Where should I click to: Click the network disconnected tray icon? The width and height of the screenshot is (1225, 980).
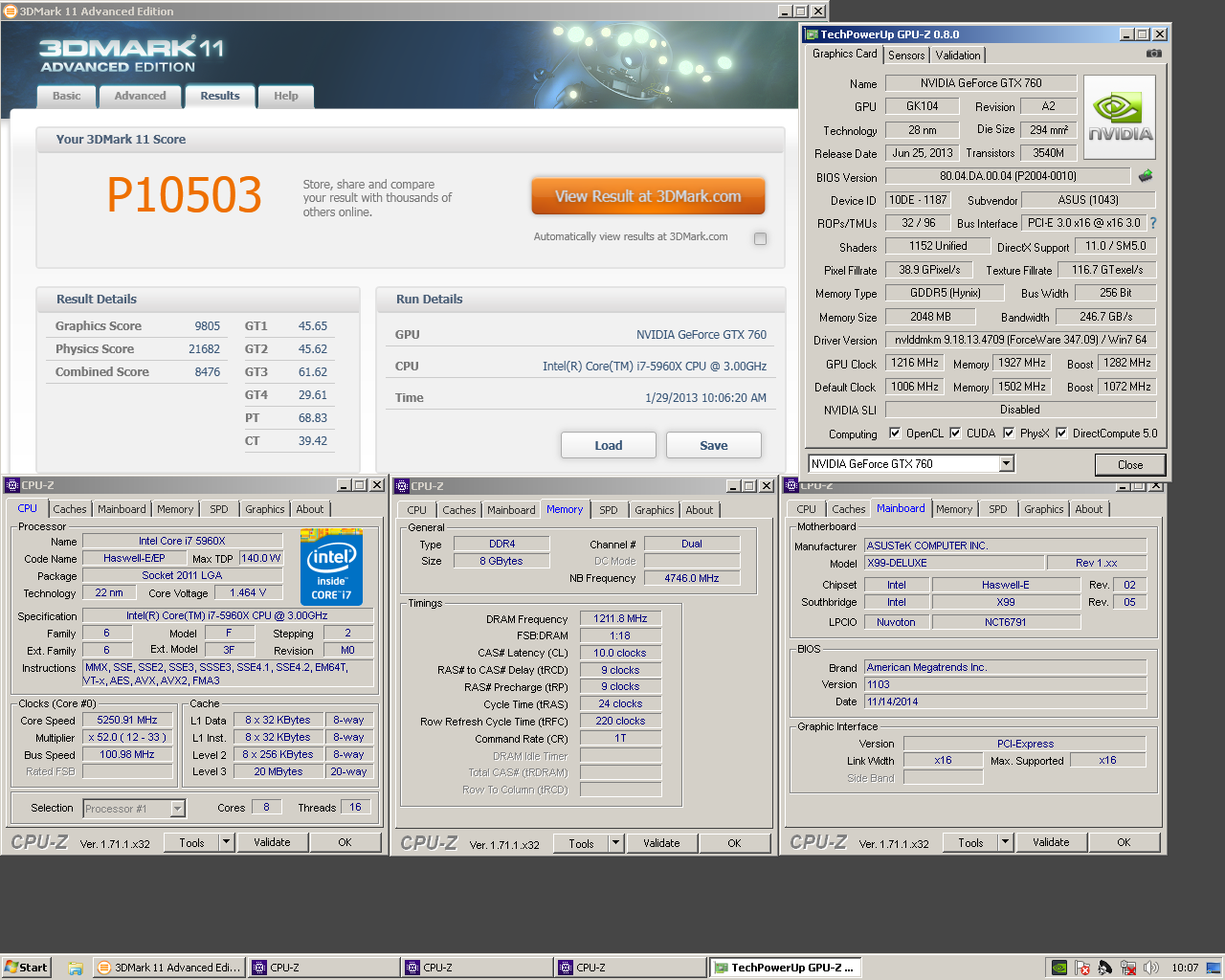tap(1128, 968)
